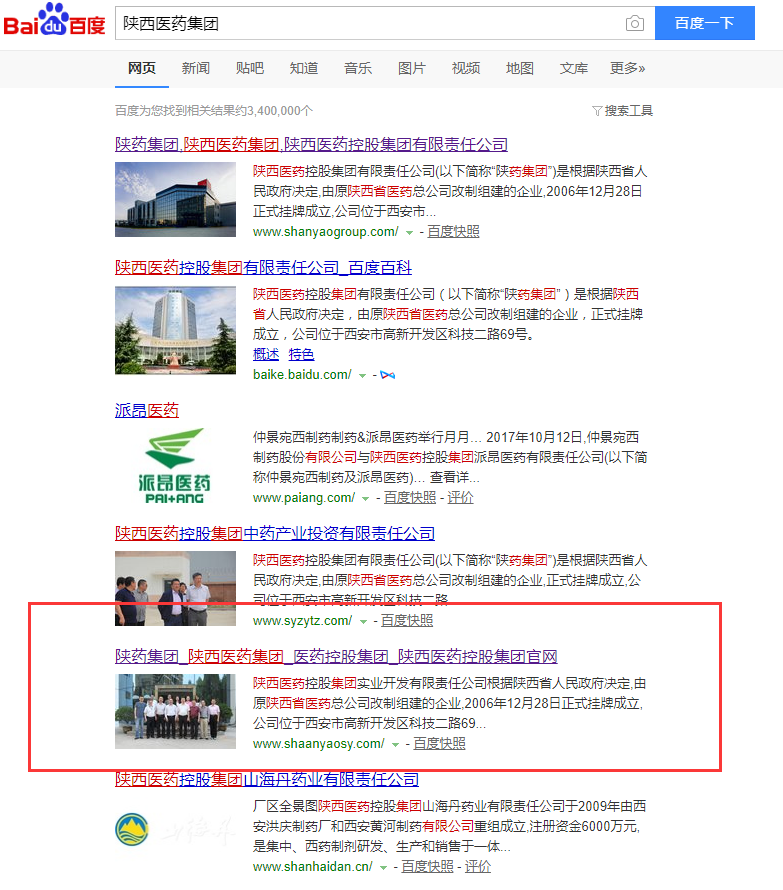Image resolution: width=783 pixels, height=890 pixels.
Task: Expand dropdown arrow next to baike.baidu.com
Action: pos(362,375)
